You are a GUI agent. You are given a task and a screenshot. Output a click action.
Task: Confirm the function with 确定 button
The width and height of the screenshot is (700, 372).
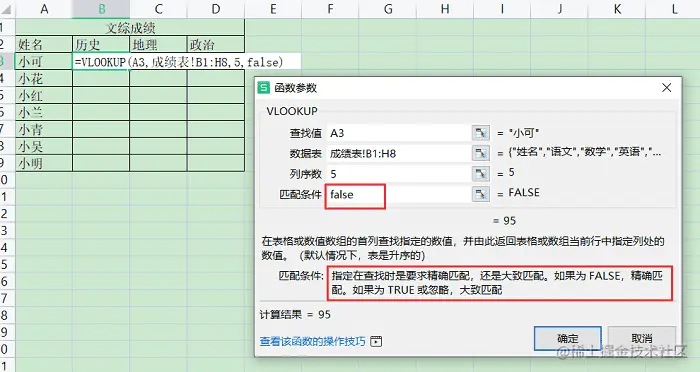(567, 338)
